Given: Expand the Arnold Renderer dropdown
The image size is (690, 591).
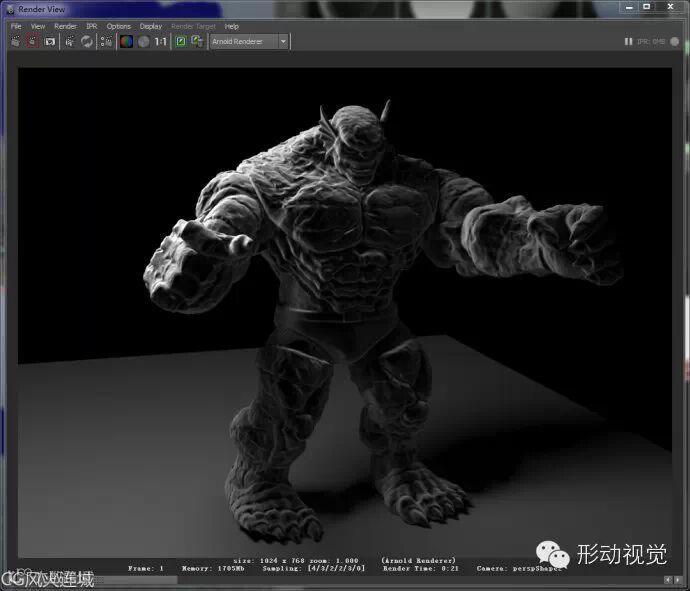Looking at the screenshot, I should click(283, 42).
